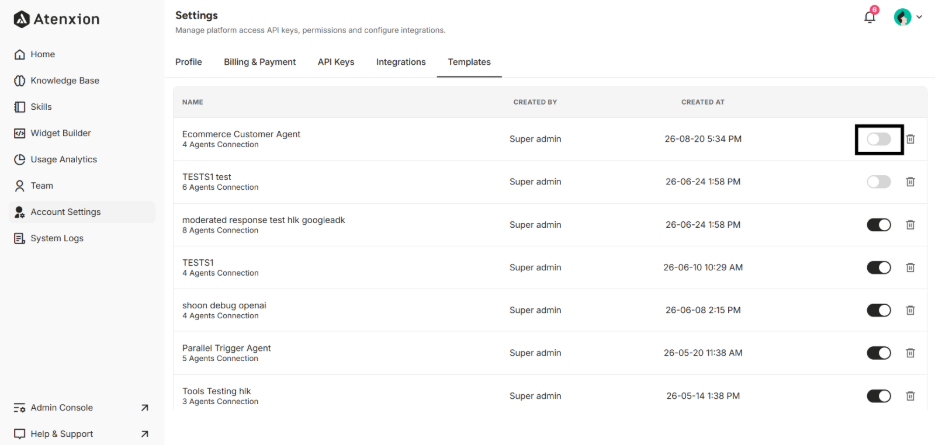Enable the TESTS1 test toggle
The image size is (936, 445).
click(879, 182)
